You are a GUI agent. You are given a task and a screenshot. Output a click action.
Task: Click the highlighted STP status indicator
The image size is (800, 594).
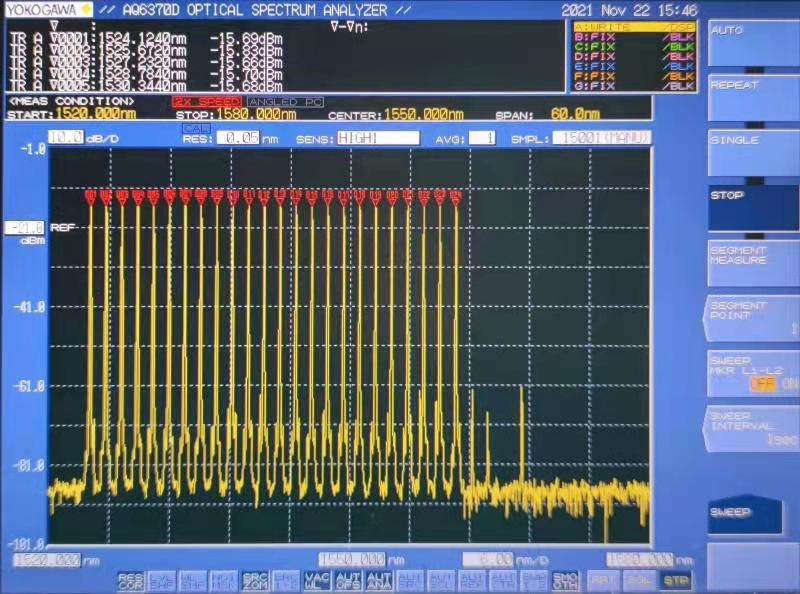[676, 581]
